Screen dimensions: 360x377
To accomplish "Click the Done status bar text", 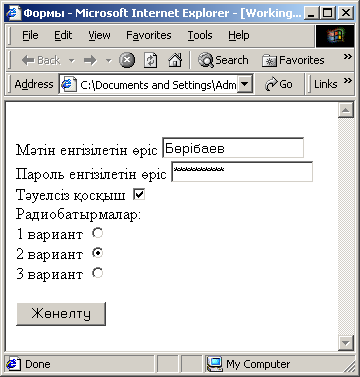I will (38, 364).
